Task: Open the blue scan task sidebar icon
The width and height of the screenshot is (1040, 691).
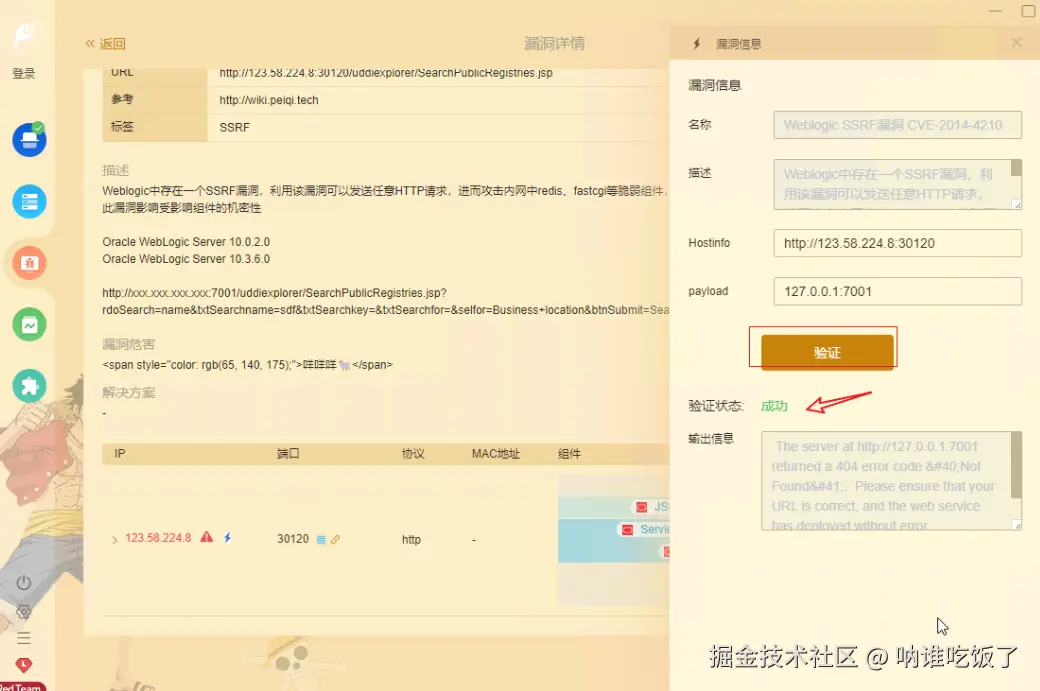Action: [x=29, y=140]
